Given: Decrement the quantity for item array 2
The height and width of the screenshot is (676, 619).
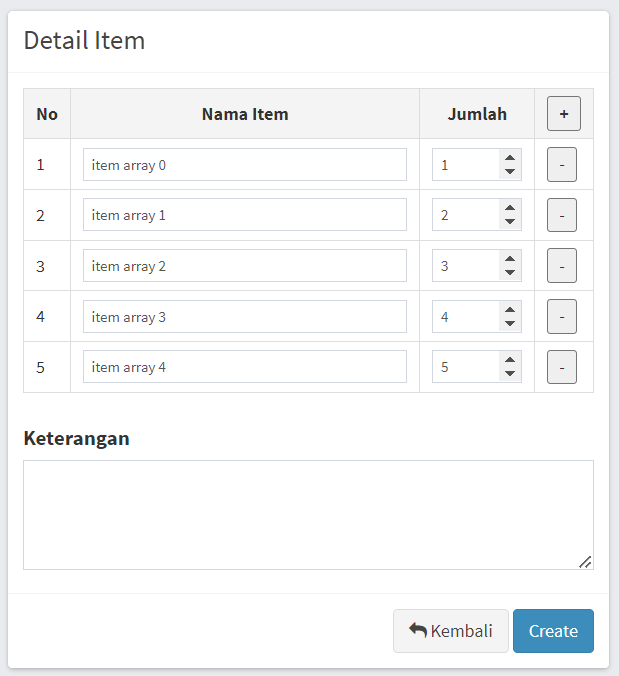Looking at the screenshot, I should (x=510, y=272).
